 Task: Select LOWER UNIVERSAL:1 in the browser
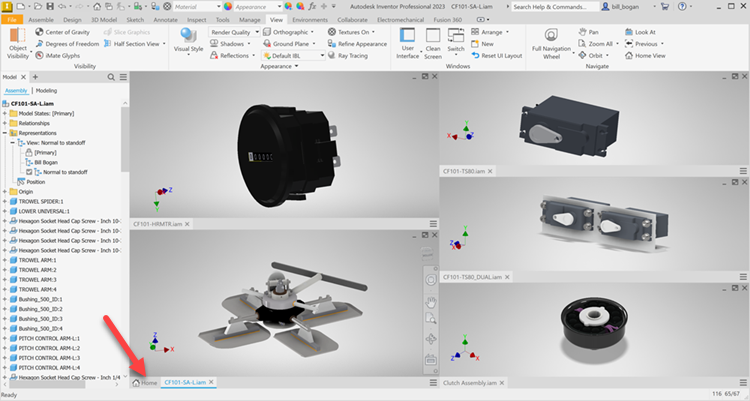click(44, 211)
